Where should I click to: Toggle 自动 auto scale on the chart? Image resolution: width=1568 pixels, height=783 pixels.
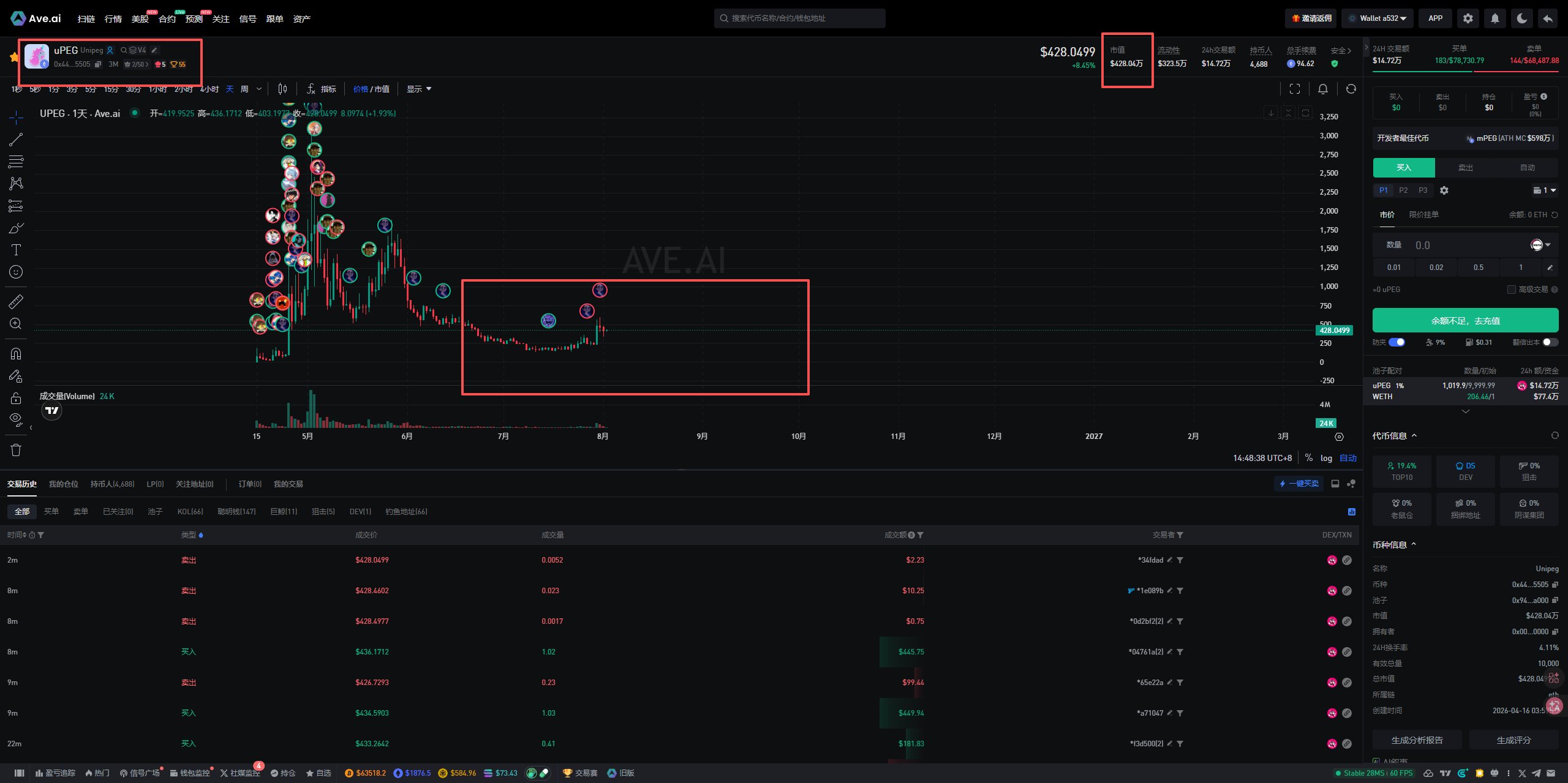pos(1348,458)
